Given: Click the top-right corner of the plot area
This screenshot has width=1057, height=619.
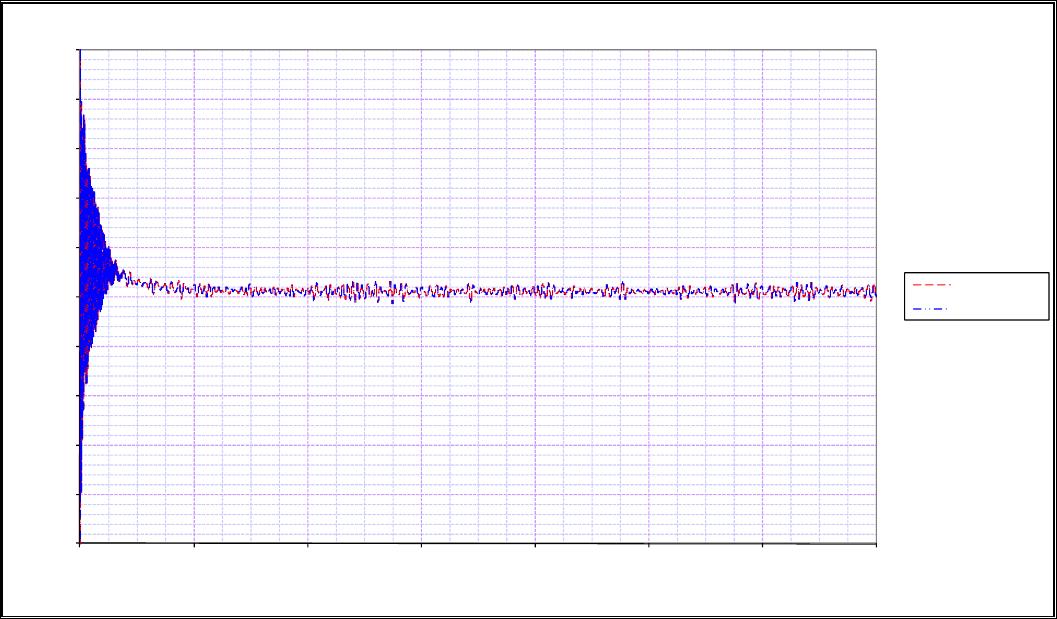Looking at the screenshot, I should tap(876, 49).
